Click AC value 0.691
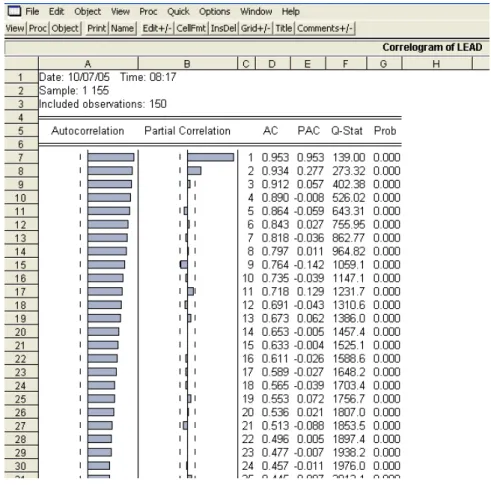The image size is (491, 485). (x=275, y=305)
